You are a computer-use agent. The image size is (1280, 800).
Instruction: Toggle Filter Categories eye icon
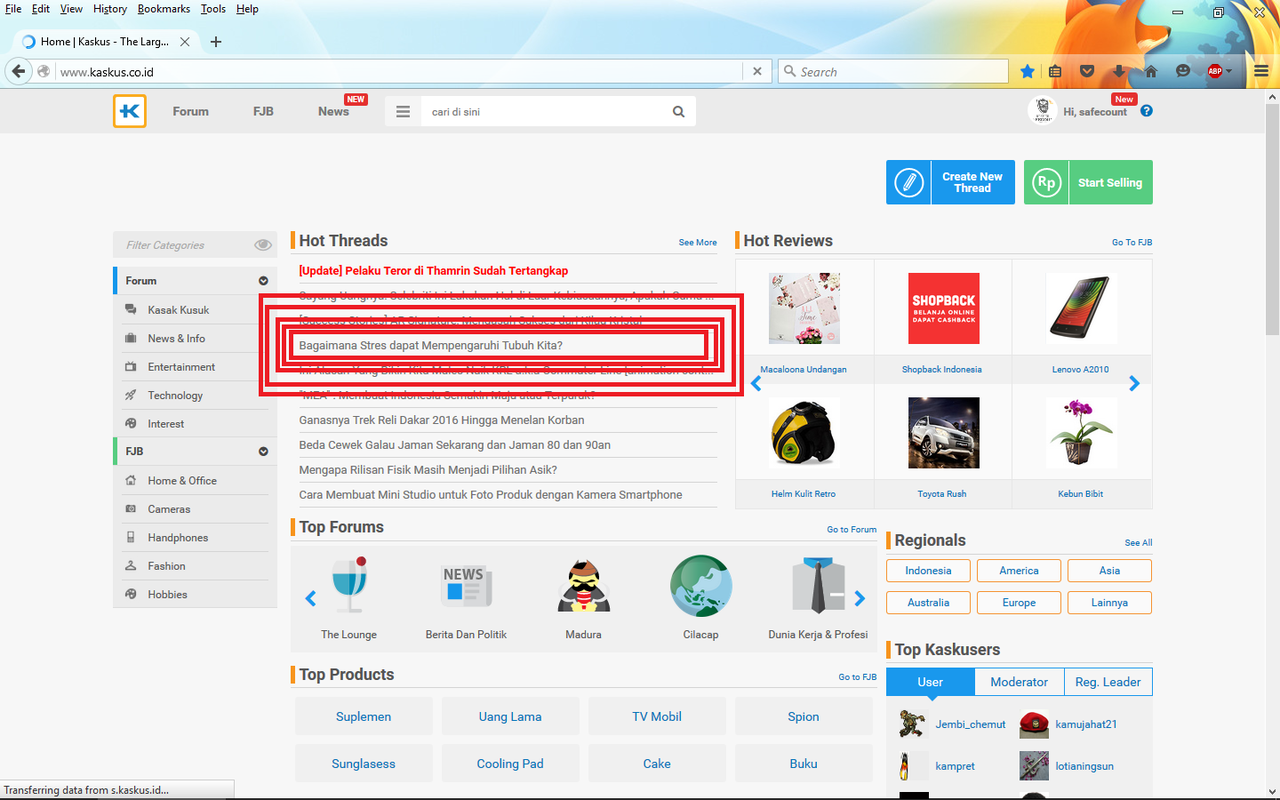[263, 245]
